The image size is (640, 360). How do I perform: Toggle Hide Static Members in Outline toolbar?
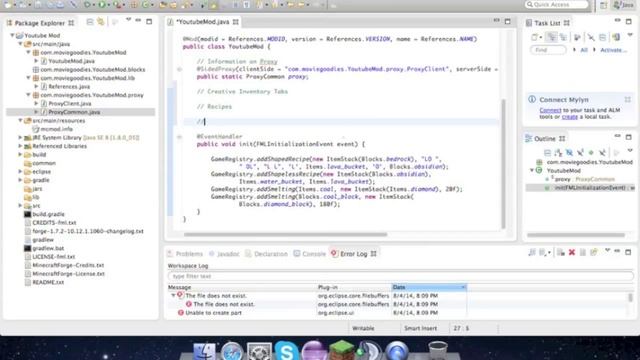pos(580,153)
